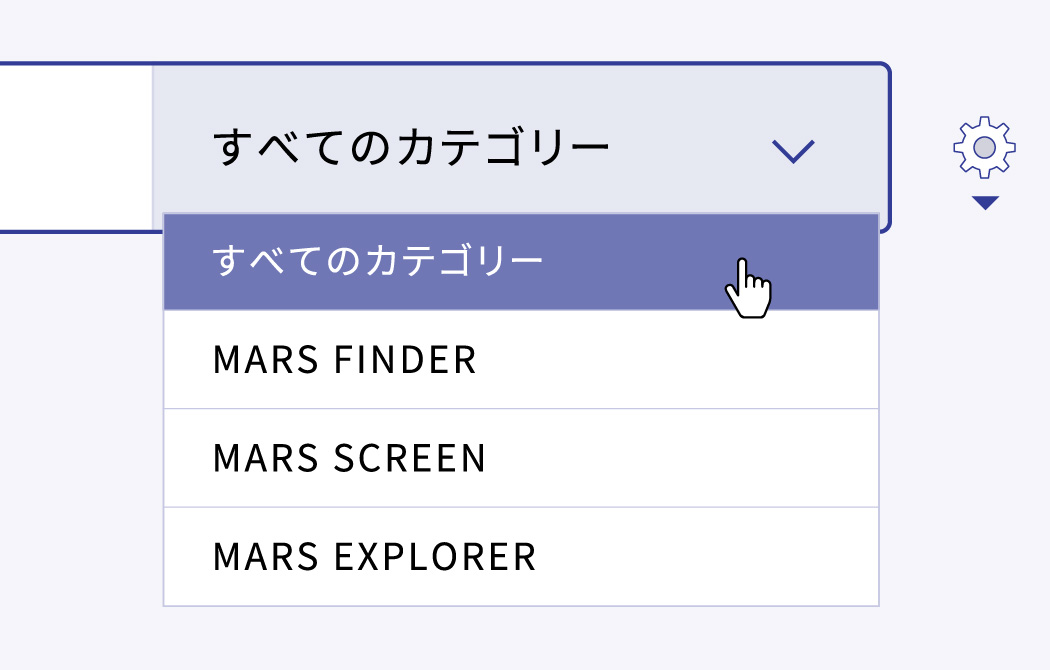
Task: Click the last item MARS EXPLORER
Action: (521, 557)
